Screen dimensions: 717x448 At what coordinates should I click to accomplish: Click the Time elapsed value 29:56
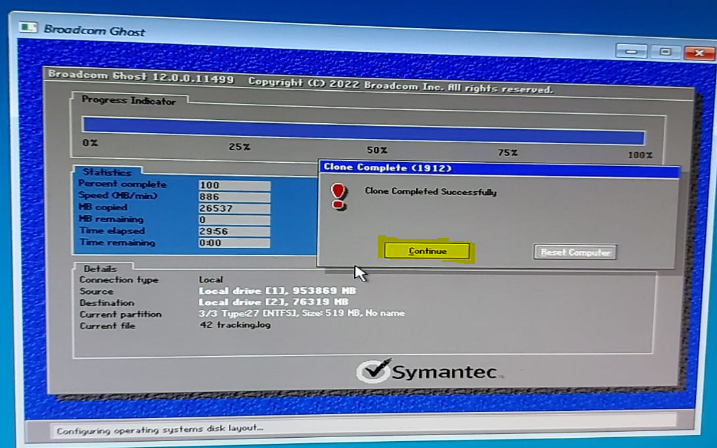click(234, 231)
